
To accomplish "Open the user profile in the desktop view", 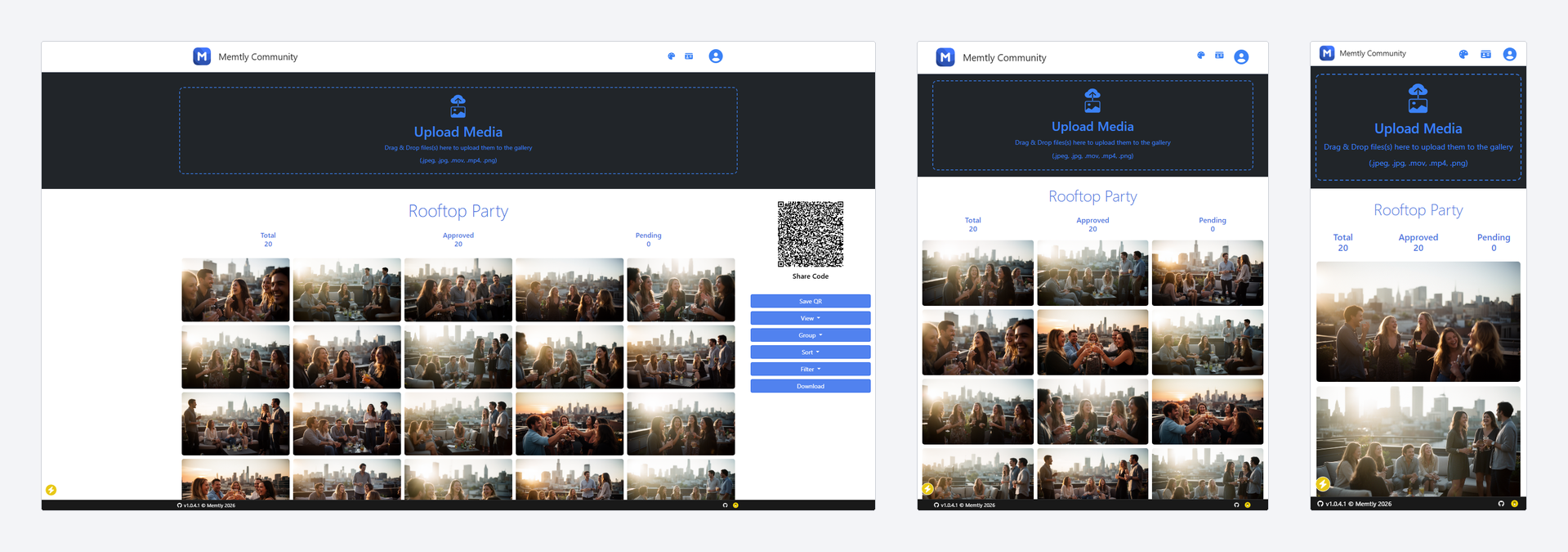I will (716, 56).
